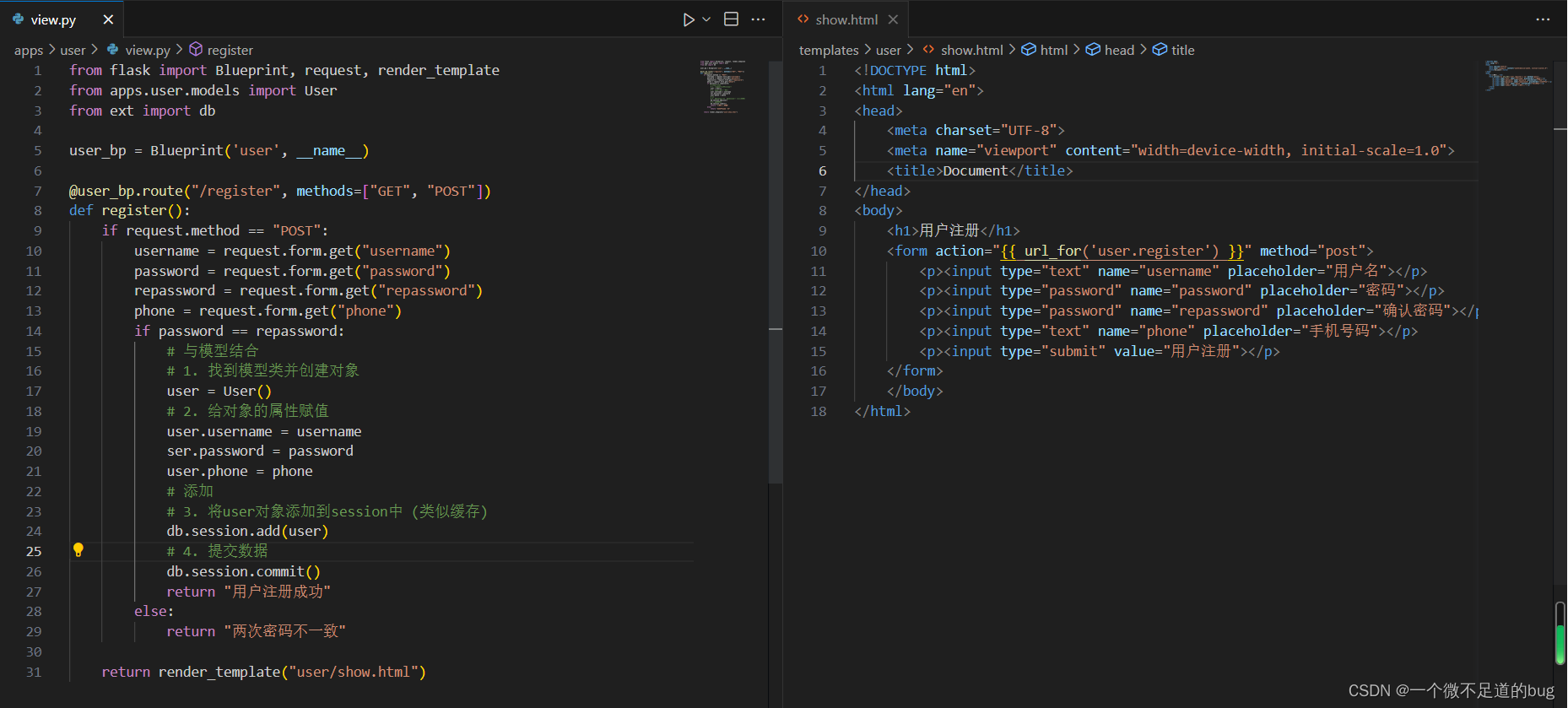Screen dimensions: 1568x708
Task: Open more actions menu for view.py editor
Action: (758, 19)
